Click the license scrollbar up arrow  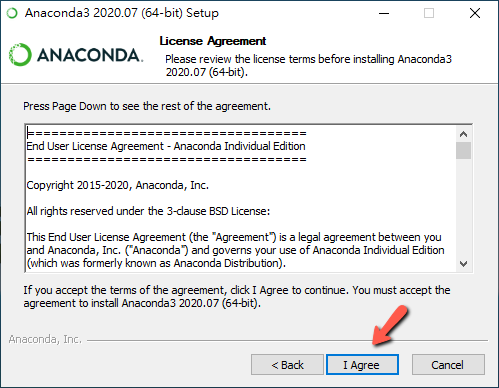(463, 134)
